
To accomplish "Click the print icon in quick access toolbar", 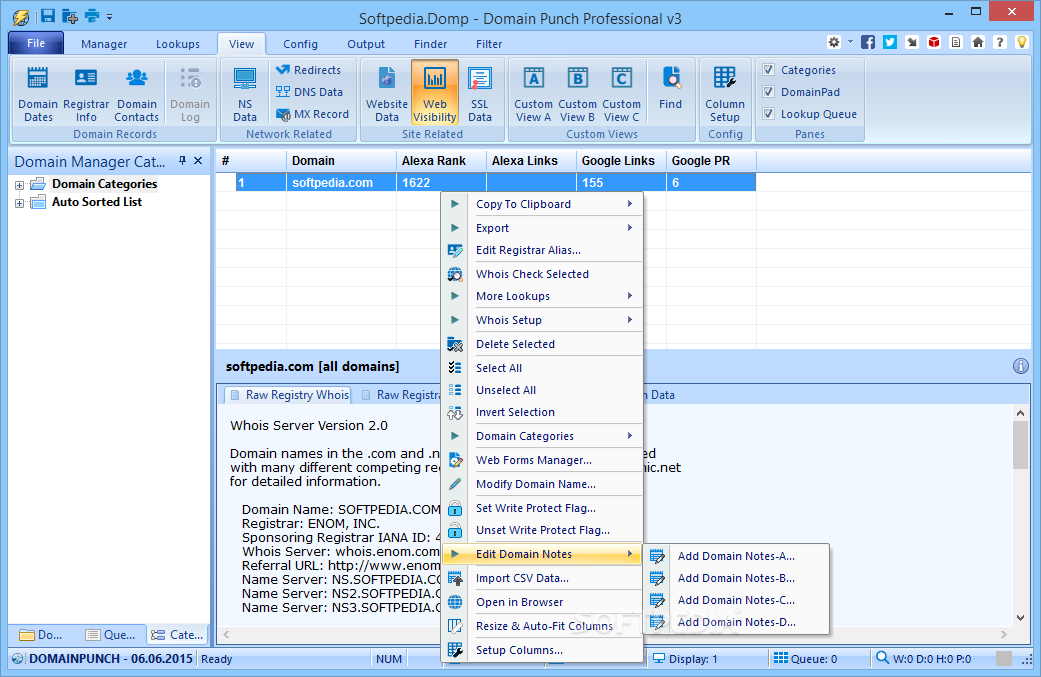I will 92,16.
